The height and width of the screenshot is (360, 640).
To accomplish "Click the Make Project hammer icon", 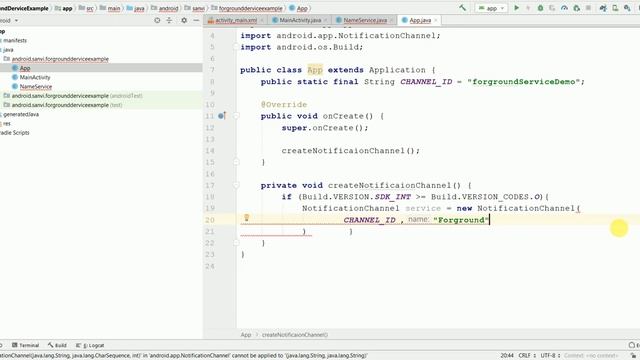I will pyautogui.click(x=462, y=8).
